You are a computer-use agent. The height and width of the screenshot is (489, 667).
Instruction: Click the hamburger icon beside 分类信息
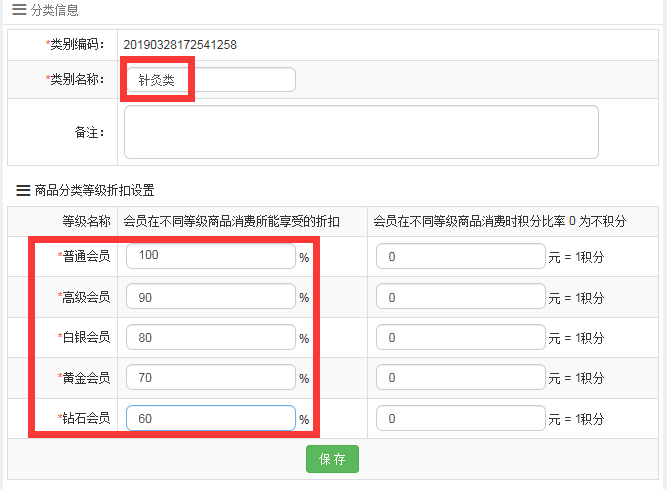[x=18, y=10]
